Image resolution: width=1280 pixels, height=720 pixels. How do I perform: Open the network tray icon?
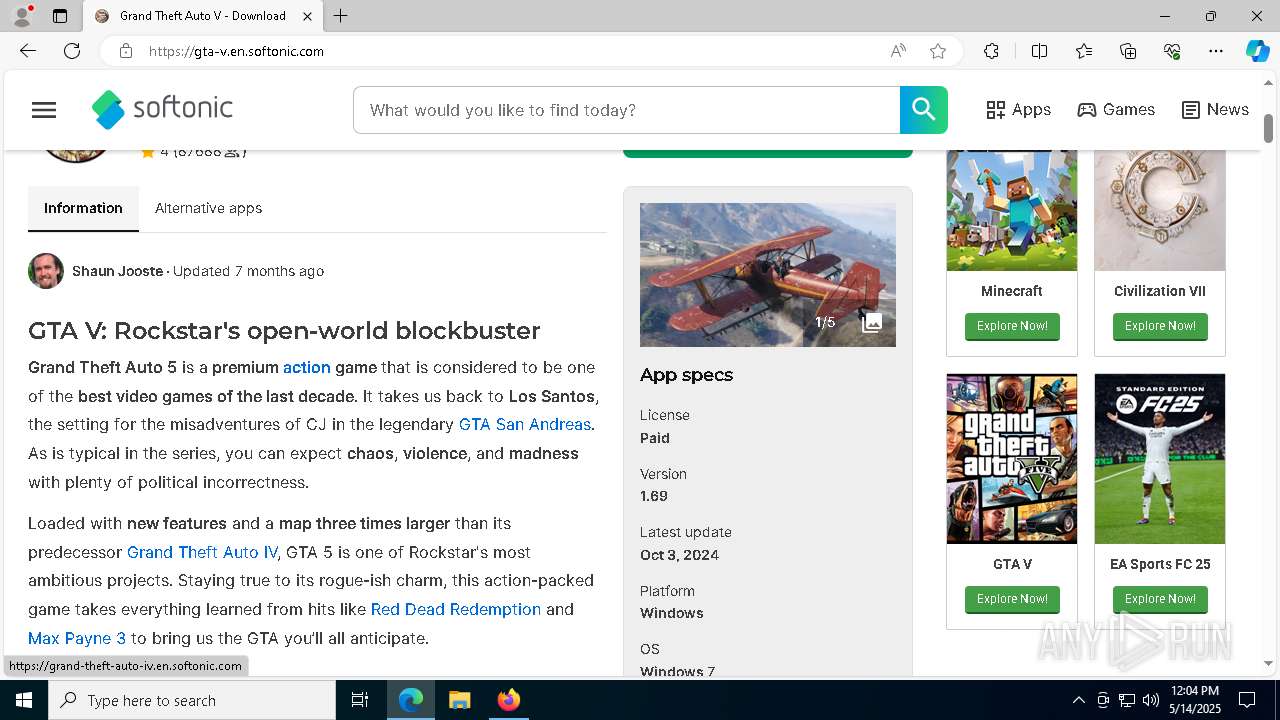[x=1127, y=700]
